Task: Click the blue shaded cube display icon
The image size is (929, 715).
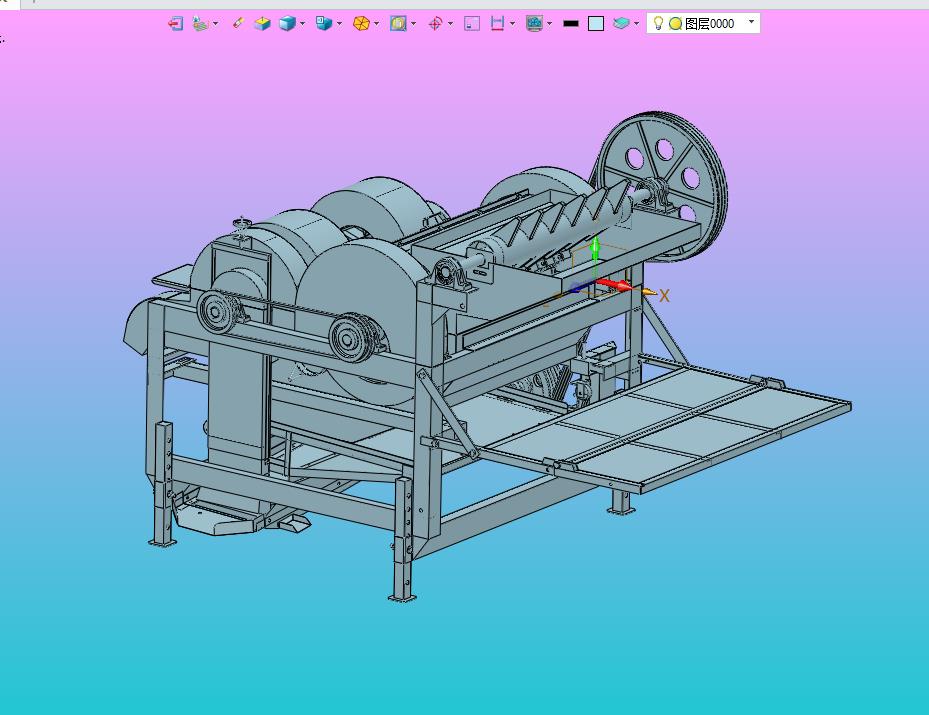Action: tap(287, 23)
